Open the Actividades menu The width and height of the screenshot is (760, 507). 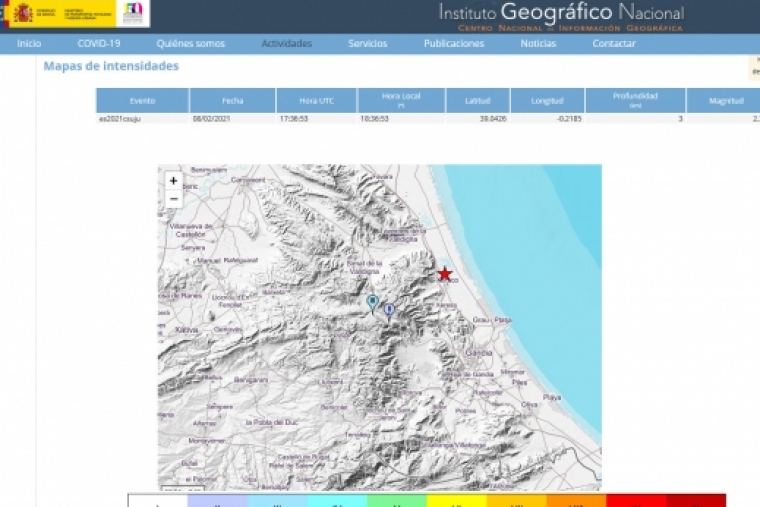pos(286,44)
